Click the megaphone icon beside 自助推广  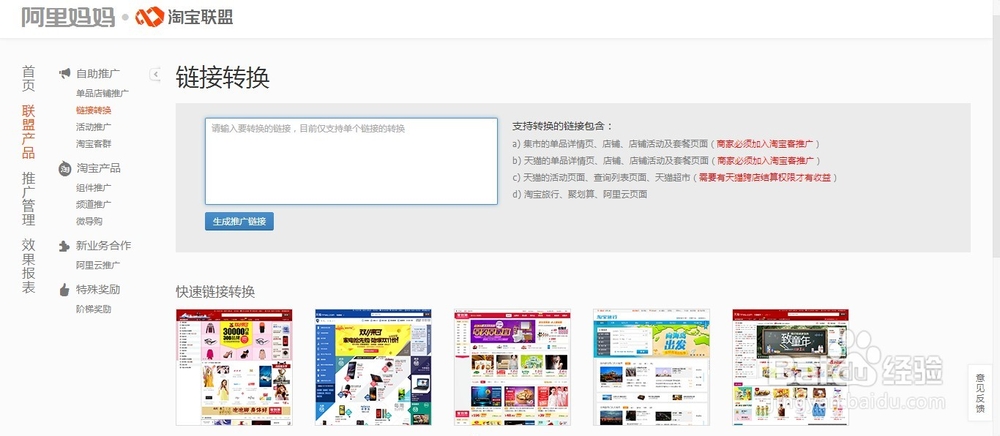[x=64, y=73]
